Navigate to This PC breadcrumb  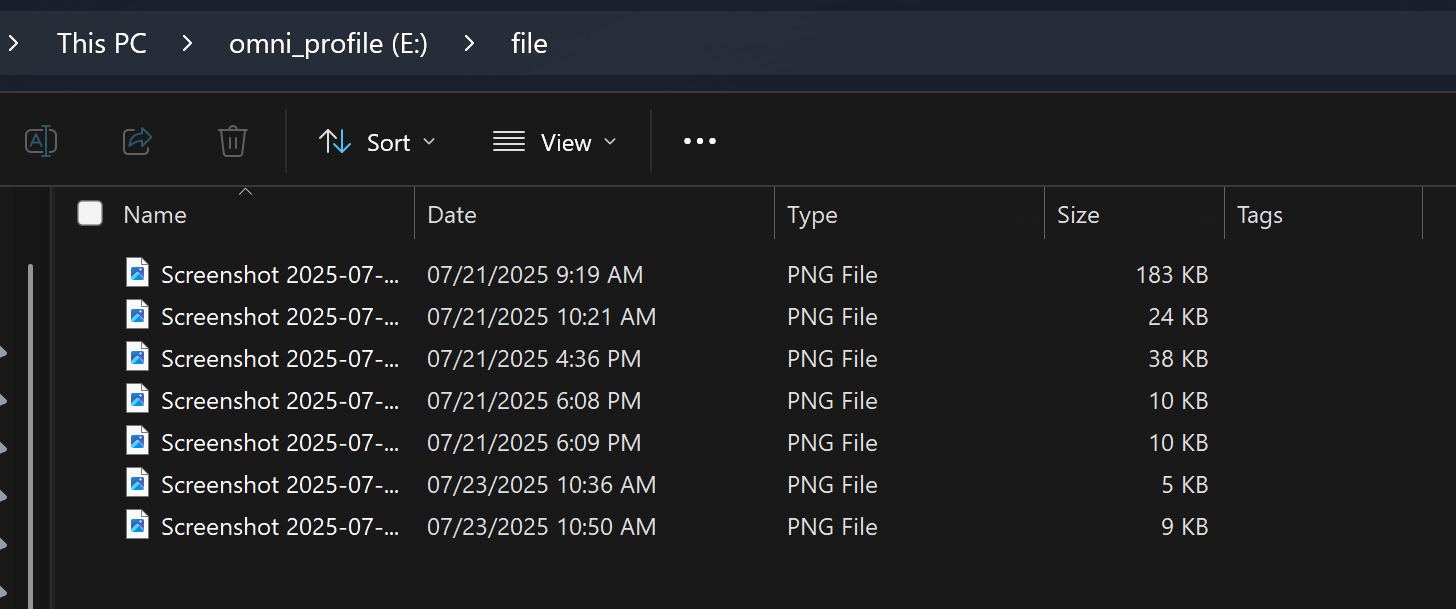[102, 44]
